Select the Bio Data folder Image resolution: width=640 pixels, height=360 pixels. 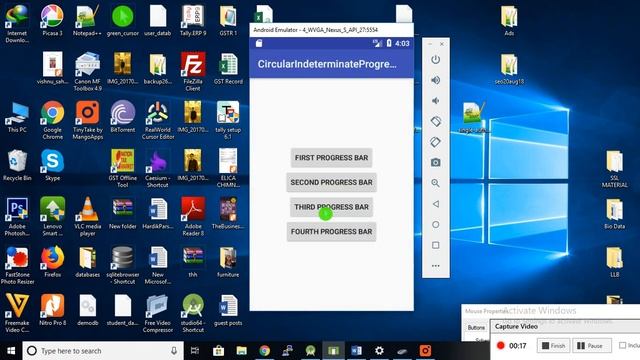[x=614, y=213]
